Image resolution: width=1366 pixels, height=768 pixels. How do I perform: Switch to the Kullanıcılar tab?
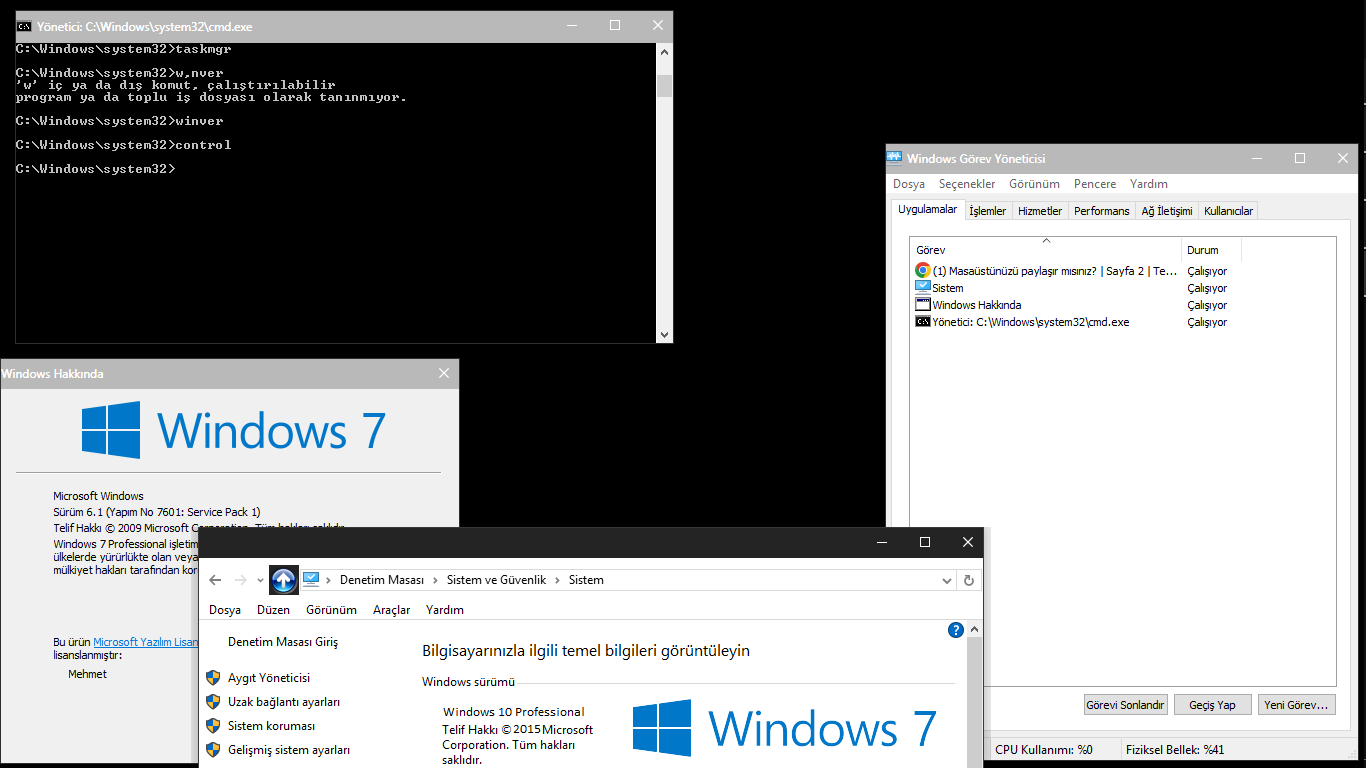pyautogui.click(x=1228, y=211)
